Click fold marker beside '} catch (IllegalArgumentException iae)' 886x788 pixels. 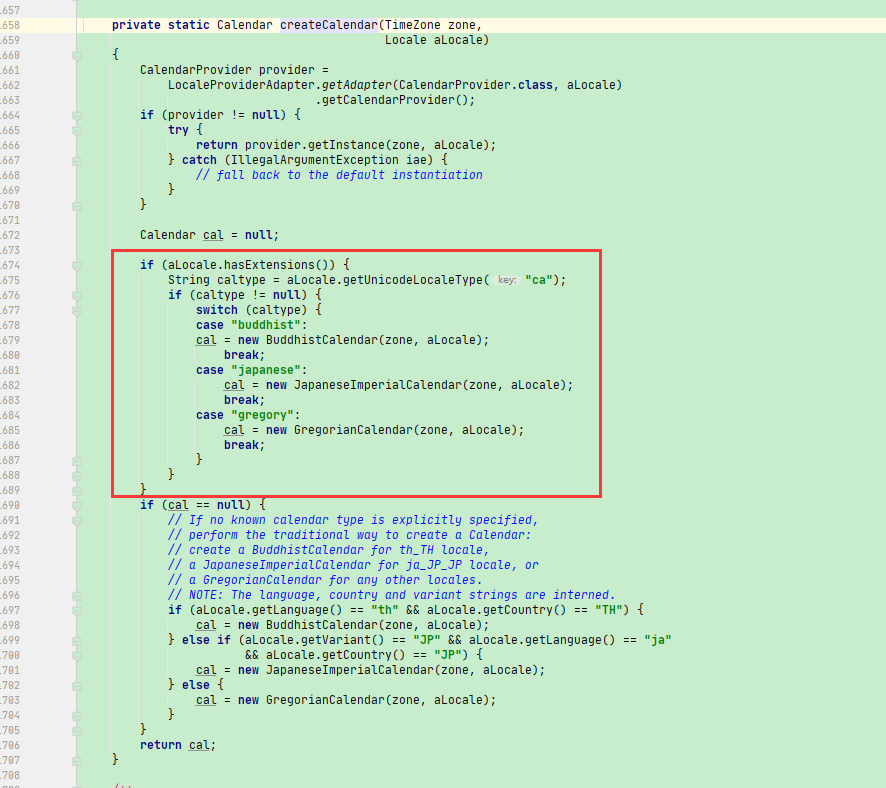coord(77,160)
